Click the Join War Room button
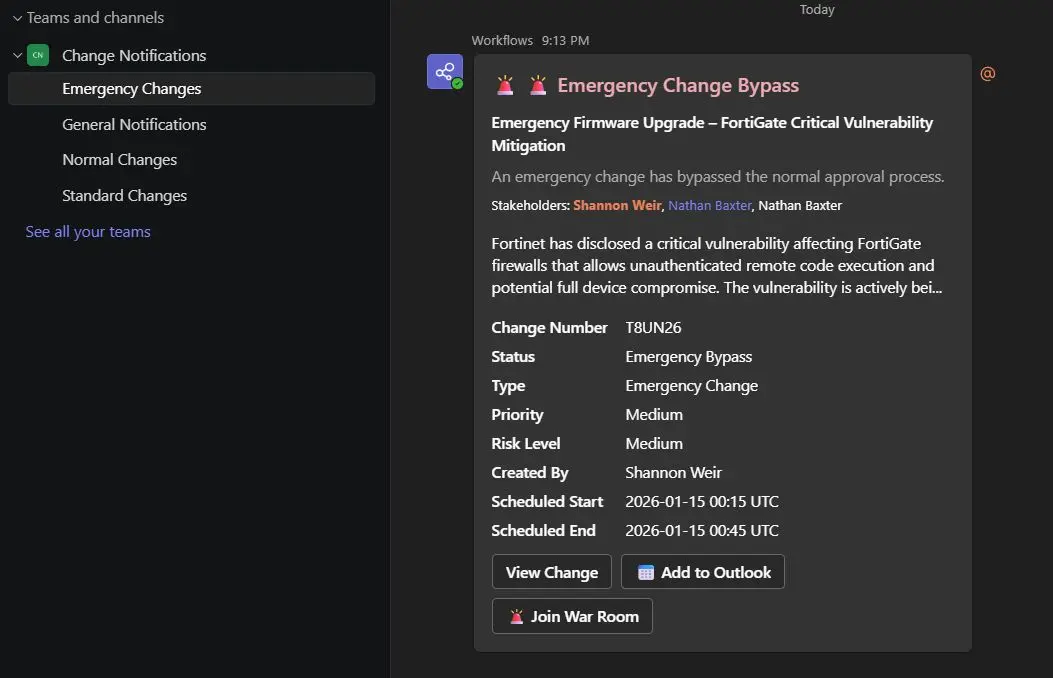 point(572,616)
